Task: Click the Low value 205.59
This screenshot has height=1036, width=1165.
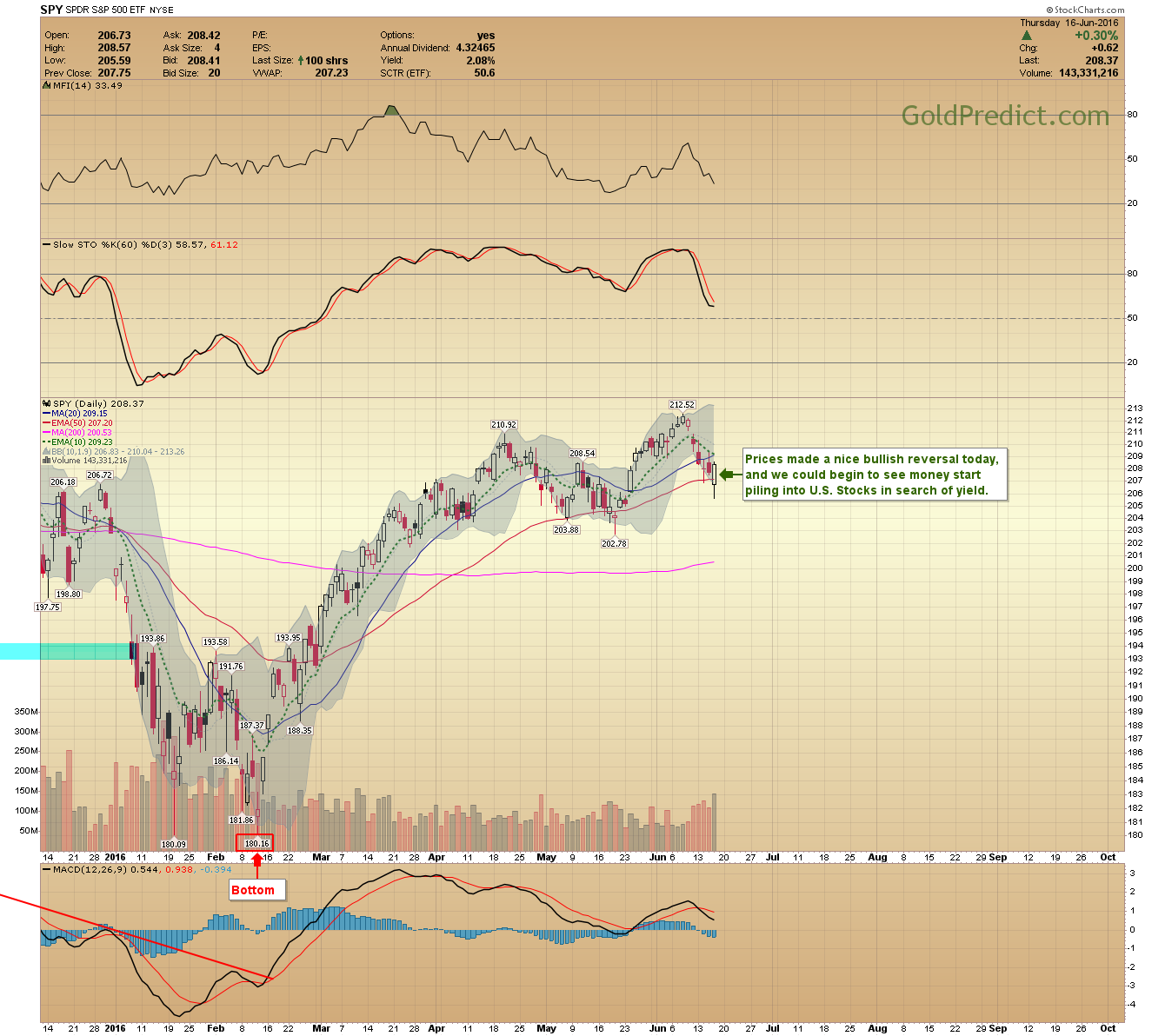Action: click(x=114, y=61)
